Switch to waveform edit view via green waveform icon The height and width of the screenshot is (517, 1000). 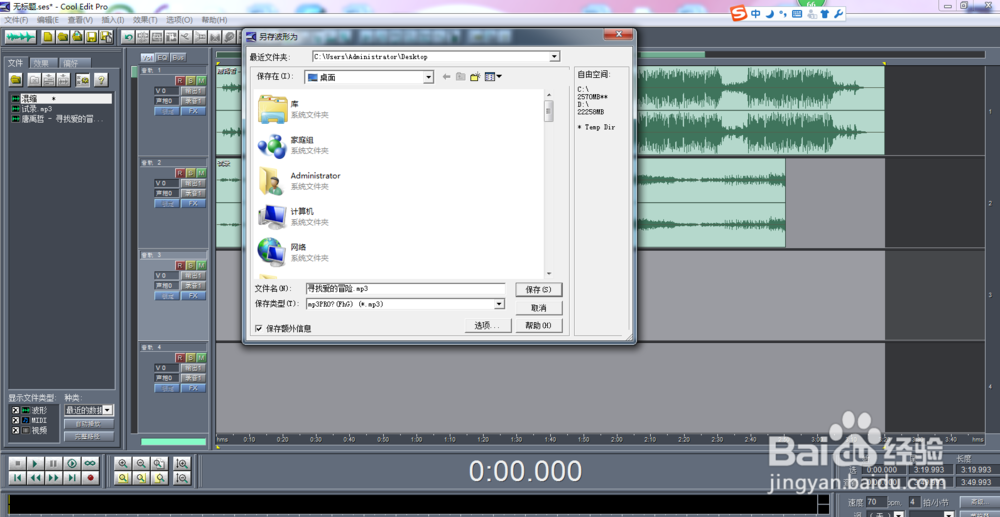point(19,36)
